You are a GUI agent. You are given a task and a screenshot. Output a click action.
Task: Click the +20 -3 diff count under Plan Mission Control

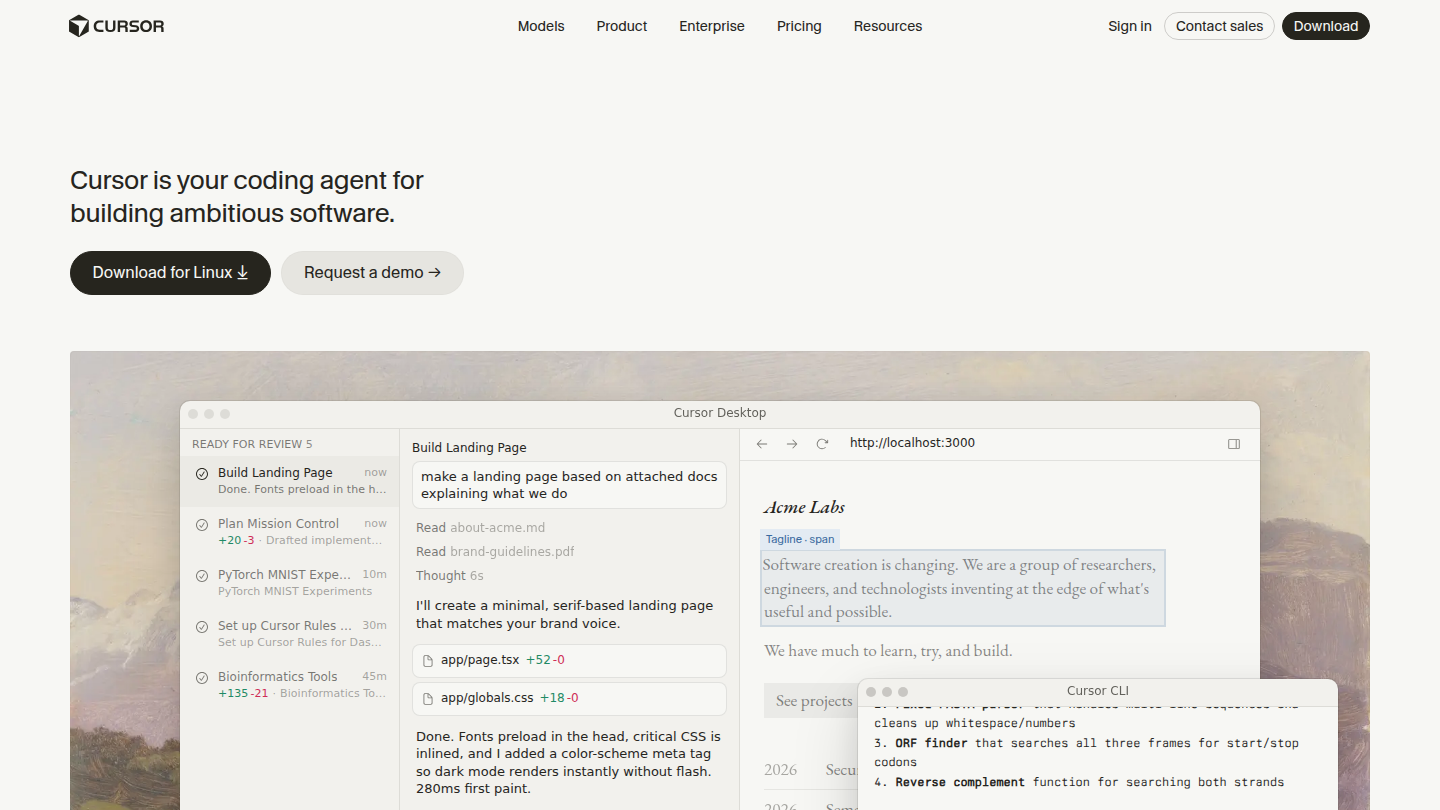tap(236, 541)
